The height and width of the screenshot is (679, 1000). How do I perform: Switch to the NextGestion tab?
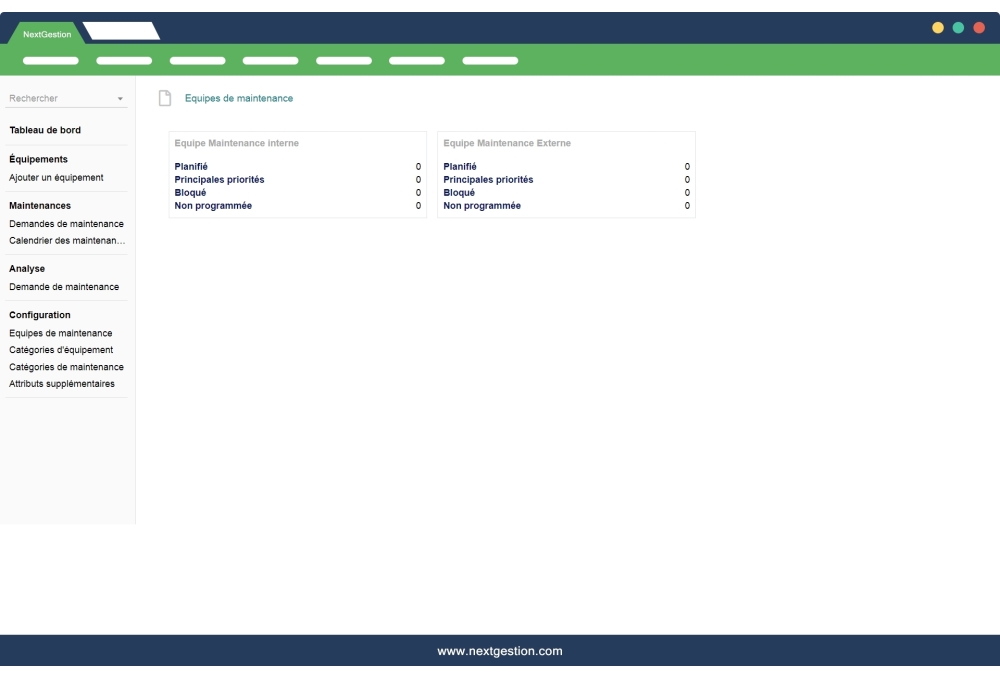point(47,35)
